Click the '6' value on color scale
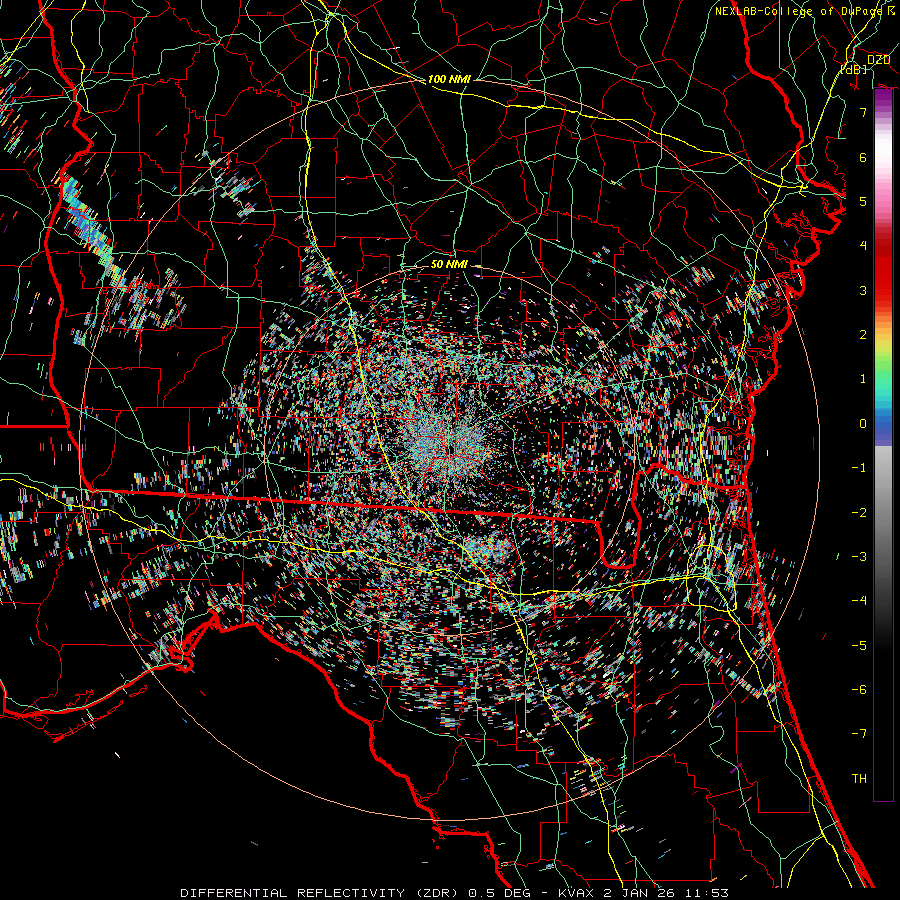 (x=863, y=157)
